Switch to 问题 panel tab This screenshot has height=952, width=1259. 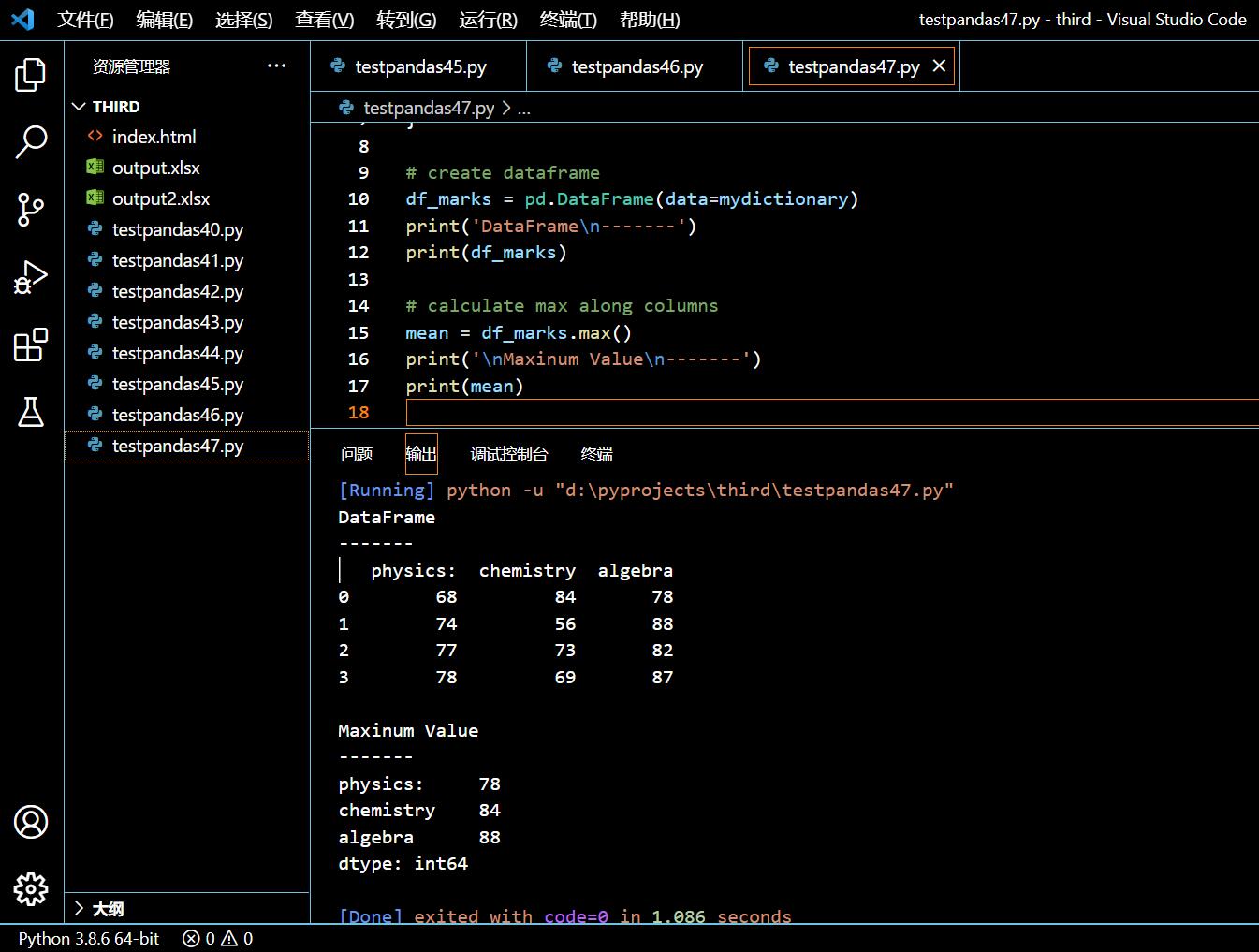(357, 454)
